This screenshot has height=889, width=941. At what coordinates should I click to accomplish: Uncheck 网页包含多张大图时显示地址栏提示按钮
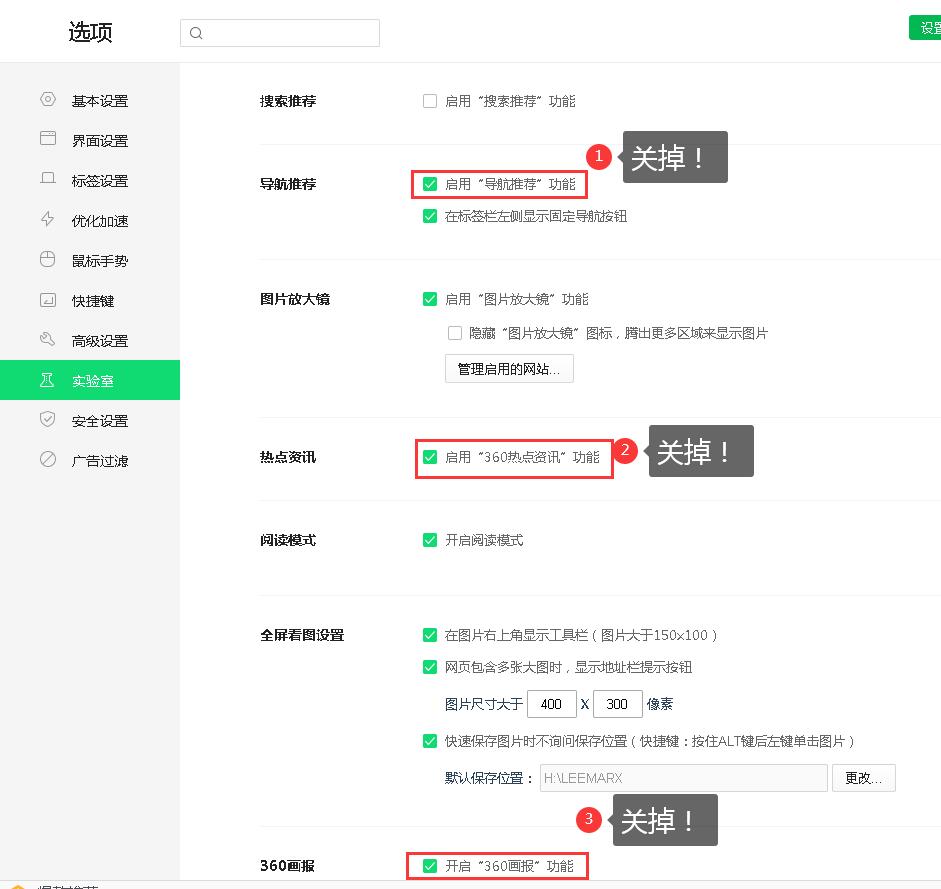coord(430,667)
